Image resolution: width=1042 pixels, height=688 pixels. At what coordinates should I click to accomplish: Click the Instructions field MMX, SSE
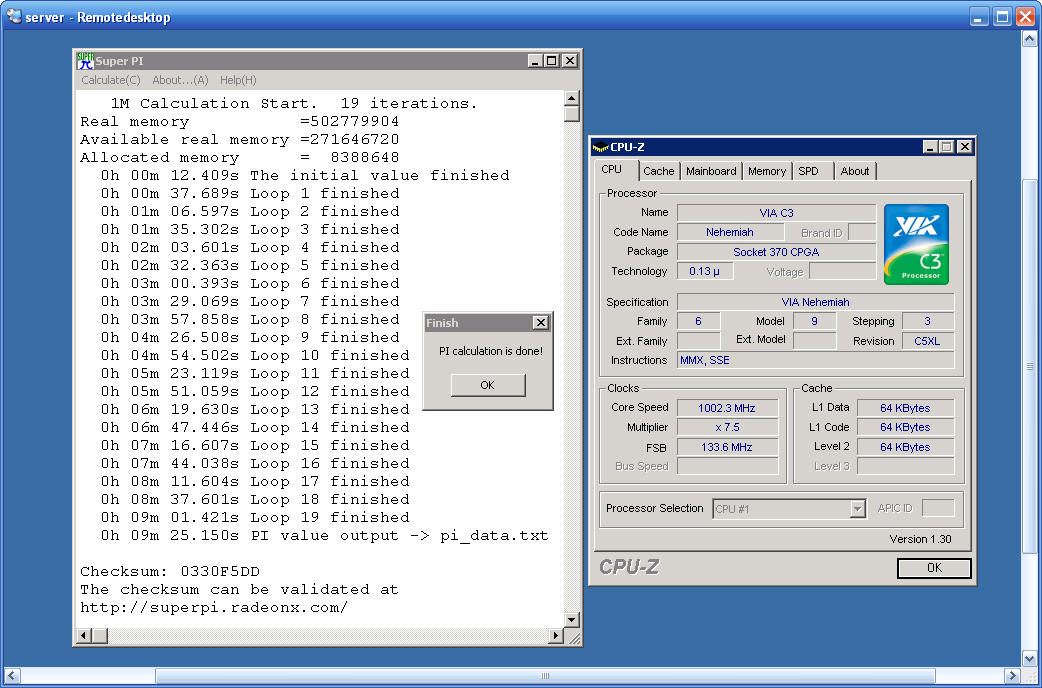coord(815,360)
